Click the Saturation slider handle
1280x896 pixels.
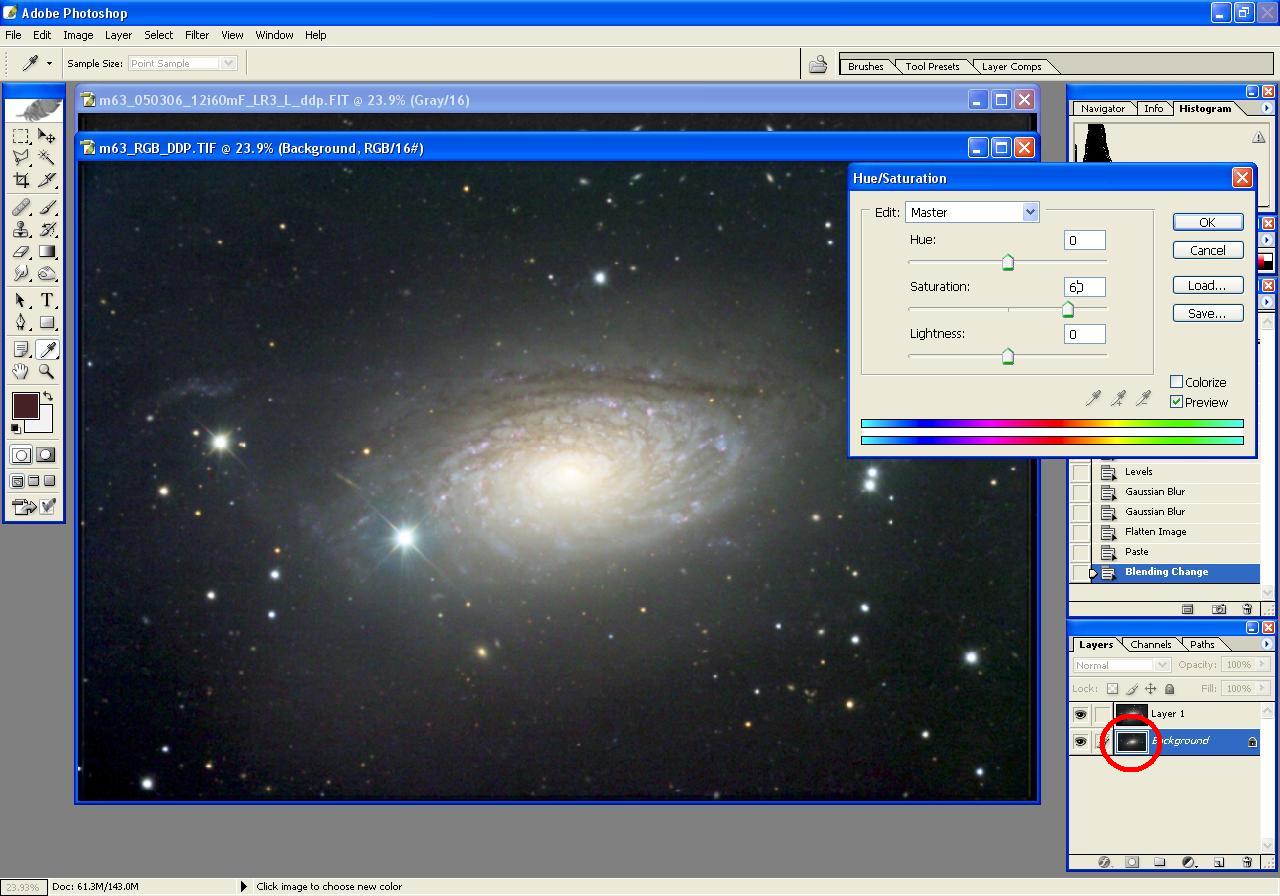tap(1067, 309)
